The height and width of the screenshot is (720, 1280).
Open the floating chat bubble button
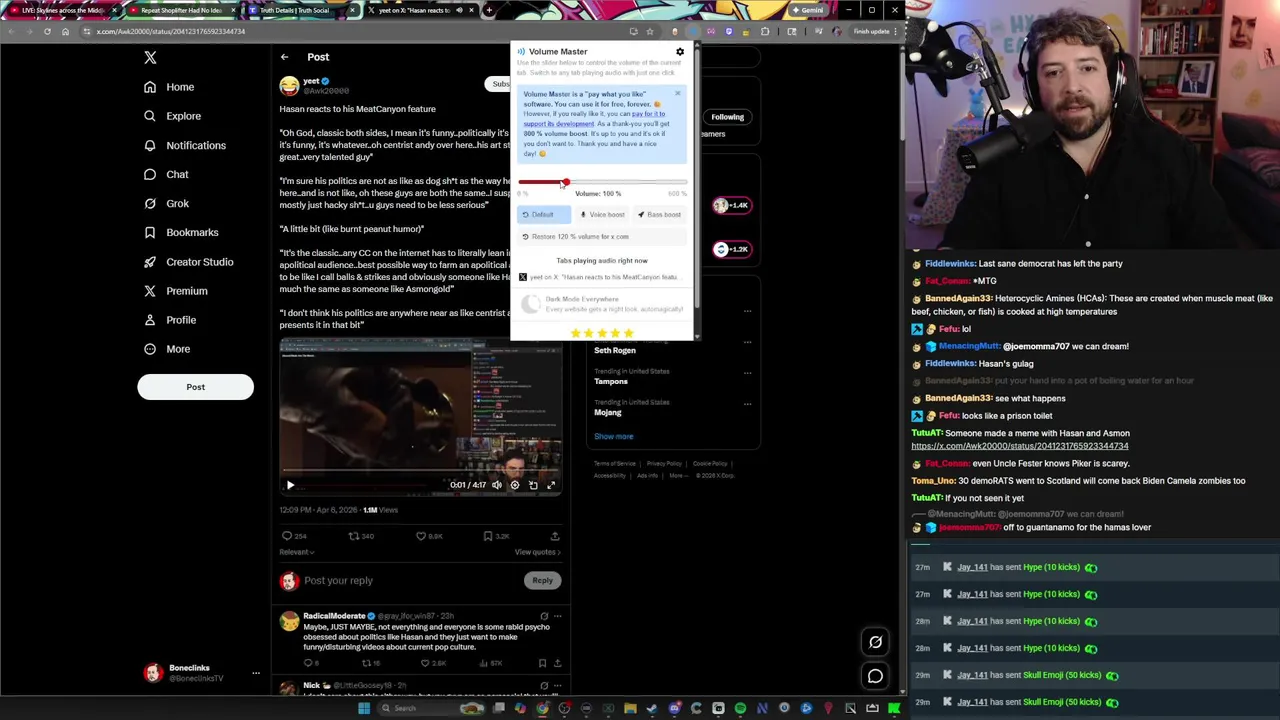[875, 677]
